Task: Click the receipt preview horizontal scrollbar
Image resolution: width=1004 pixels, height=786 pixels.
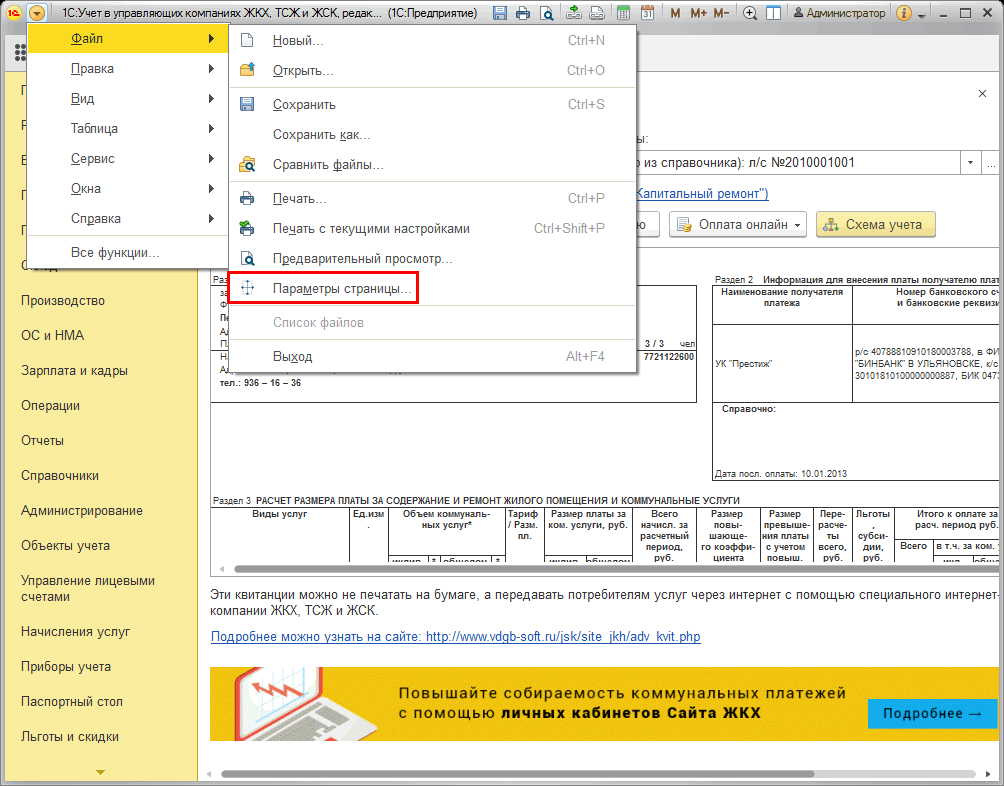Action: (616, 569)
